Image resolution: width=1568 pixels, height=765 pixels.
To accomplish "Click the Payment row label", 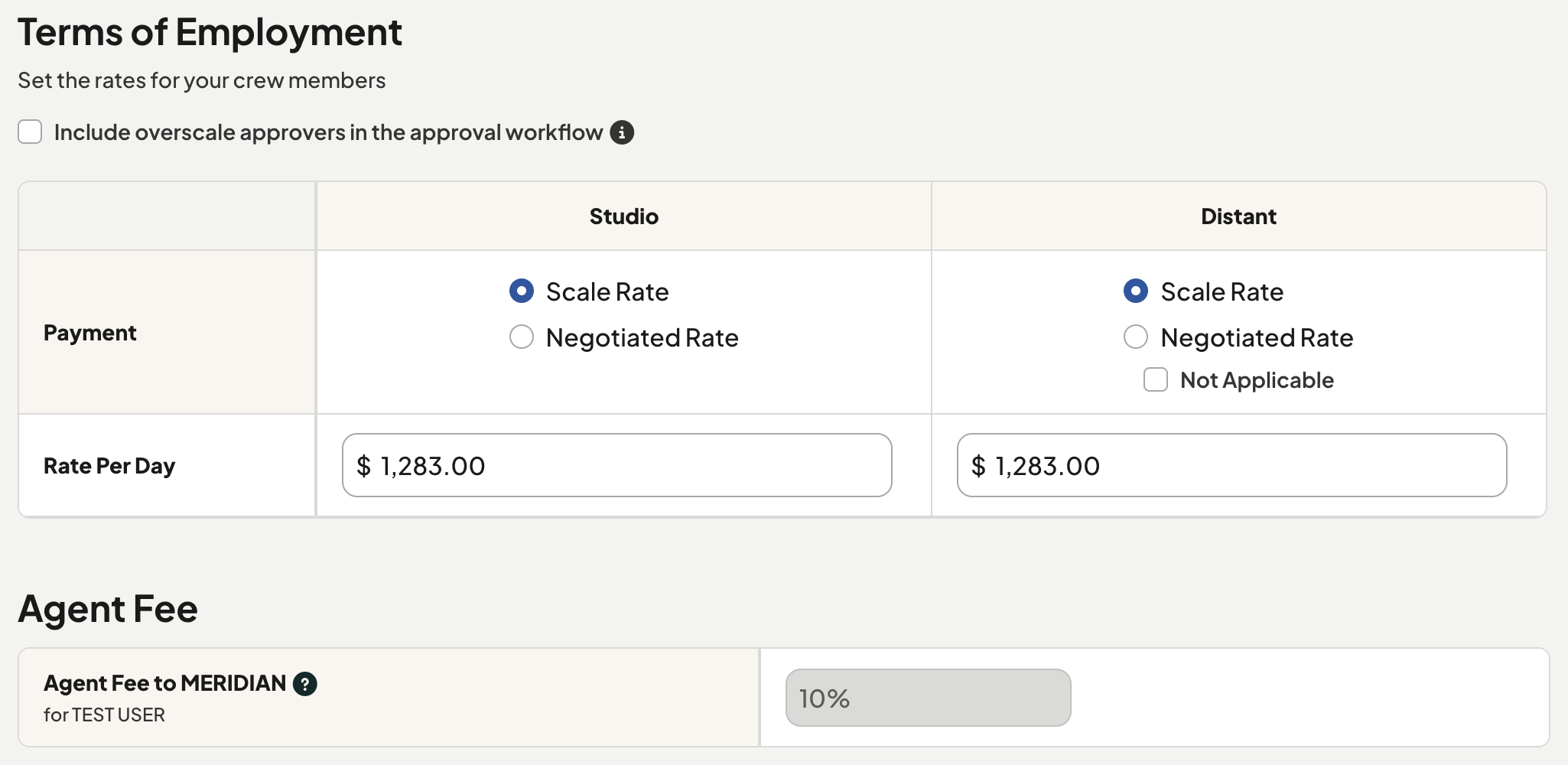I will 90,333.
